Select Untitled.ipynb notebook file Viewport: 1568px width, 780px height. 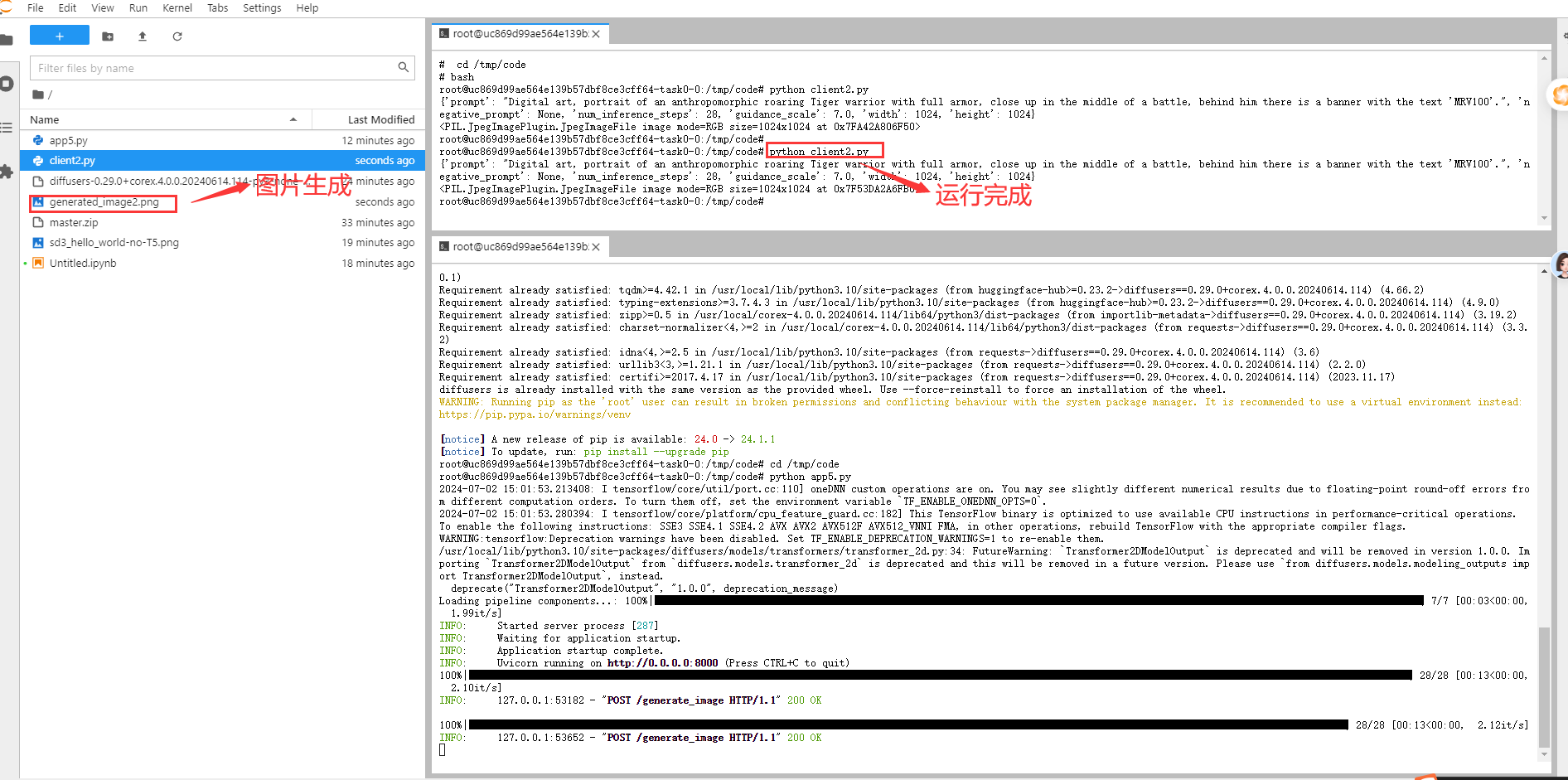(83, 264)
